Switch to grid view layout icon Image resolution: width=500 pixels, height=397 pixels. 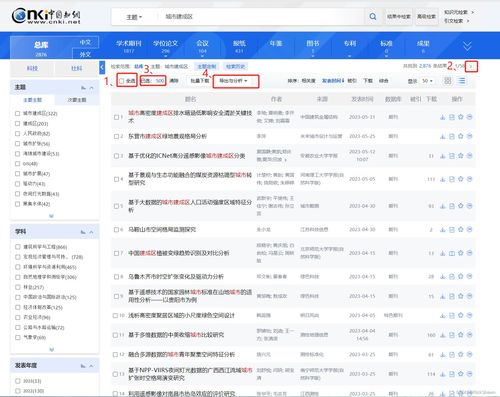[x=448, y=81]
